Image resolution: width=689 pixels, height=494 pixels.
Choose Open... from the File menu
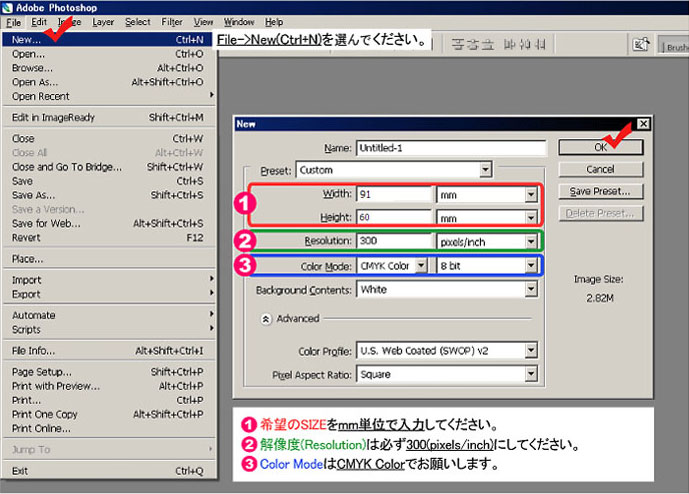click(x=108, y=54)
